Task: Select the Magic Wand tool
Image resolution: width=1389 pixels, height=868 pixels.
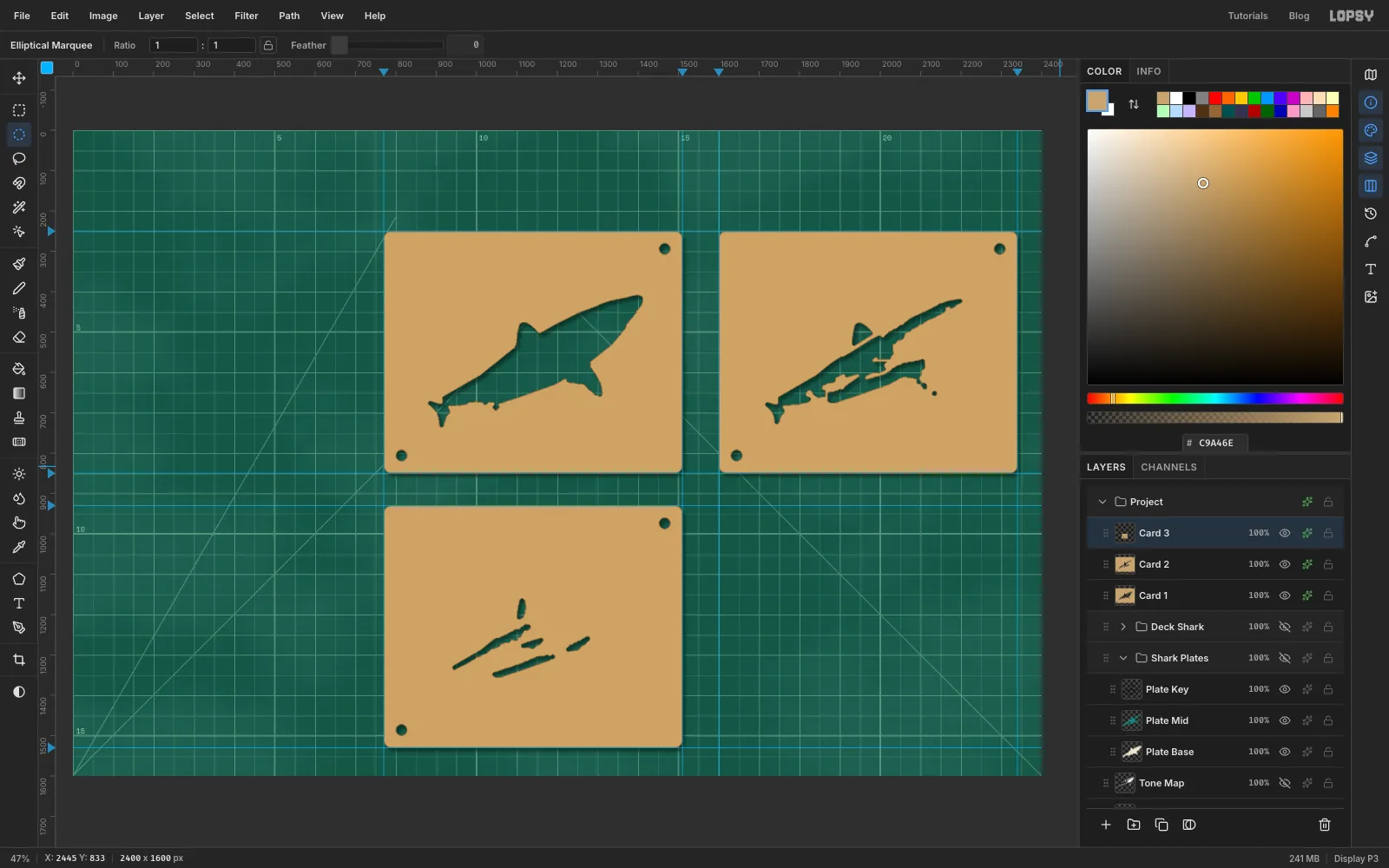Action: pos(19,207)
